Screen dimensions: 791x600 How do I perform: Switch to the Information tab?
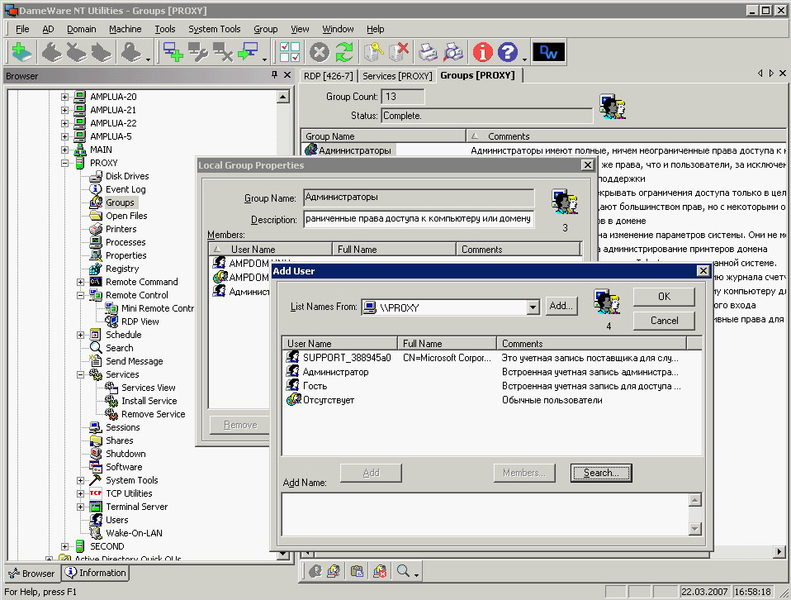96,573
